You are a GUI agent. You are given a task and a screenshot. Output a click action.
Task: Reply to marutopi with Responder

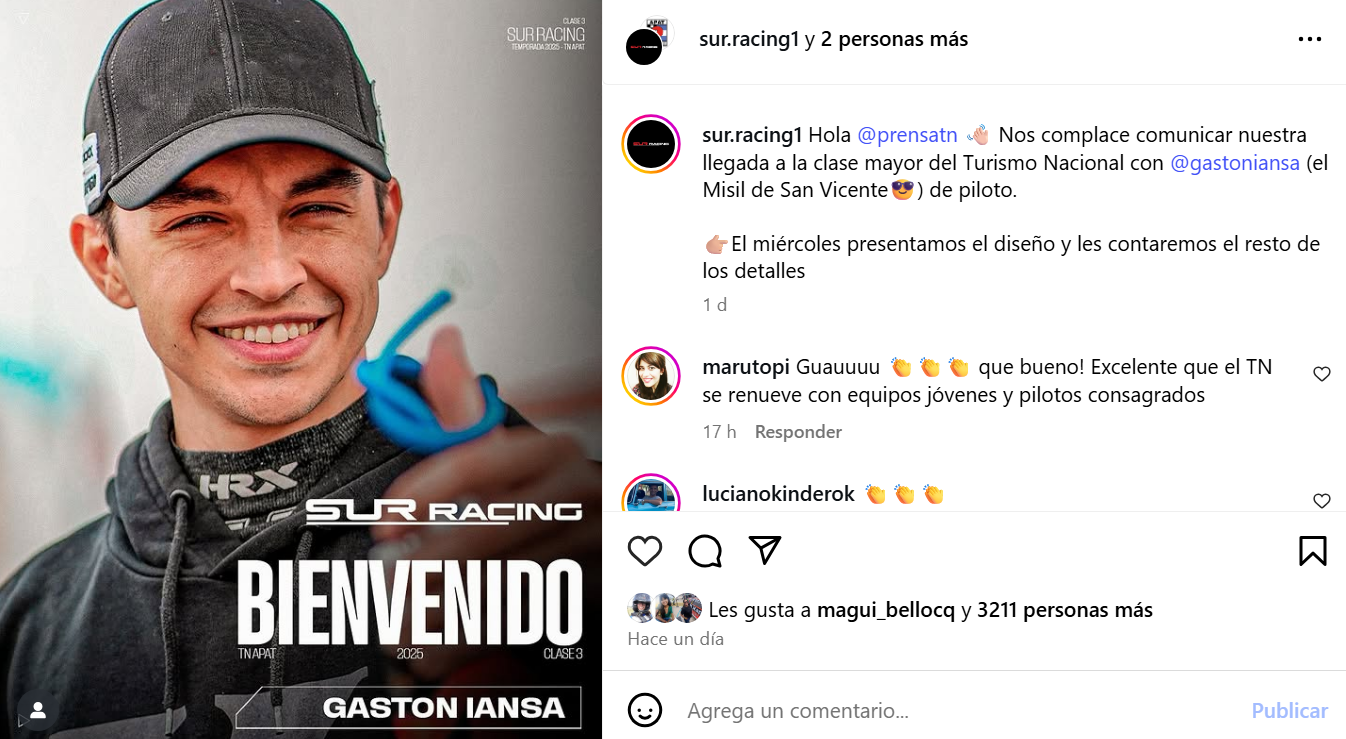pos(798,432)
